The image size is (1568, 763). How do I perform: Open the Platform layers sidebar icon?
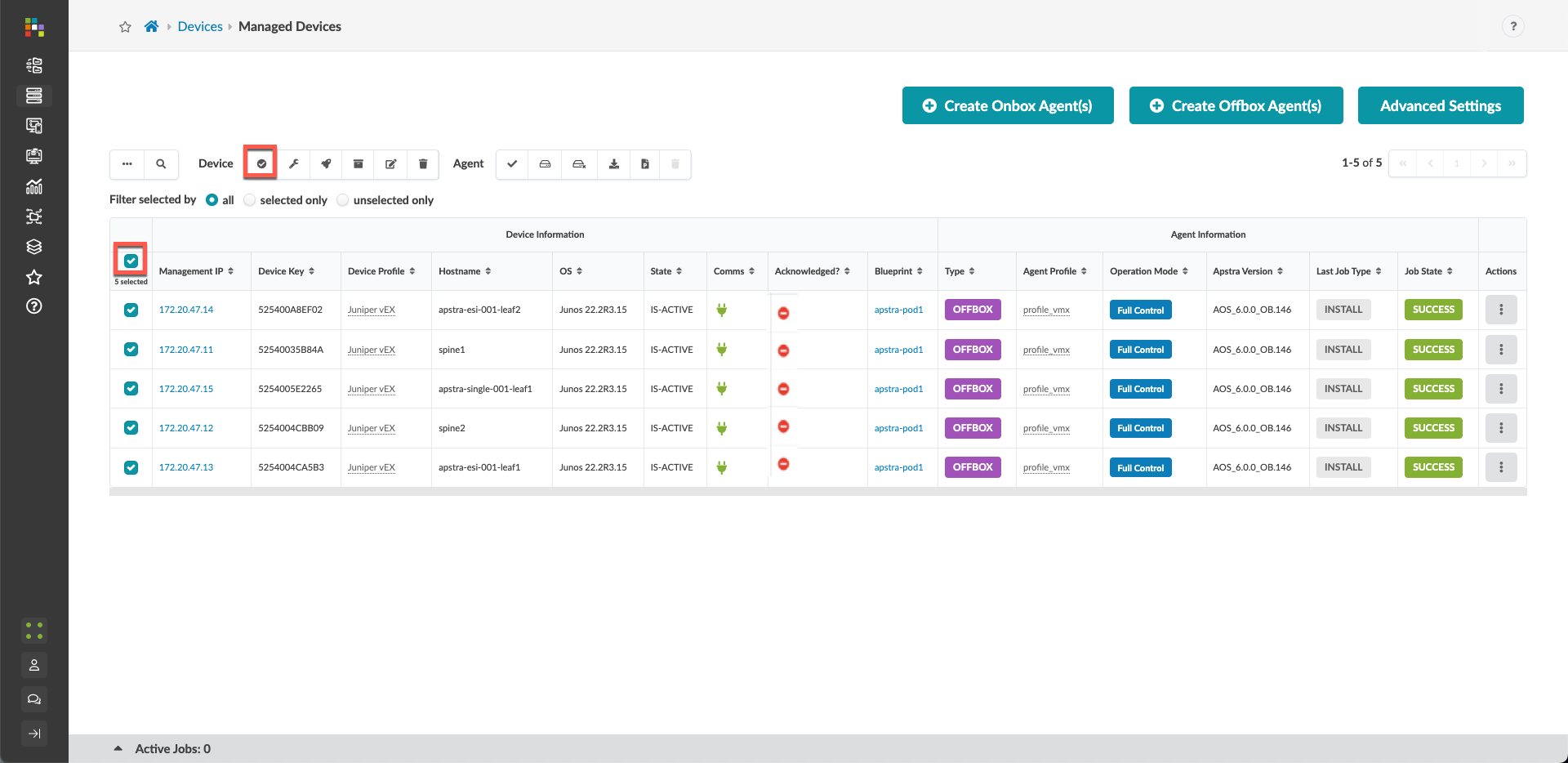point(34,247)
